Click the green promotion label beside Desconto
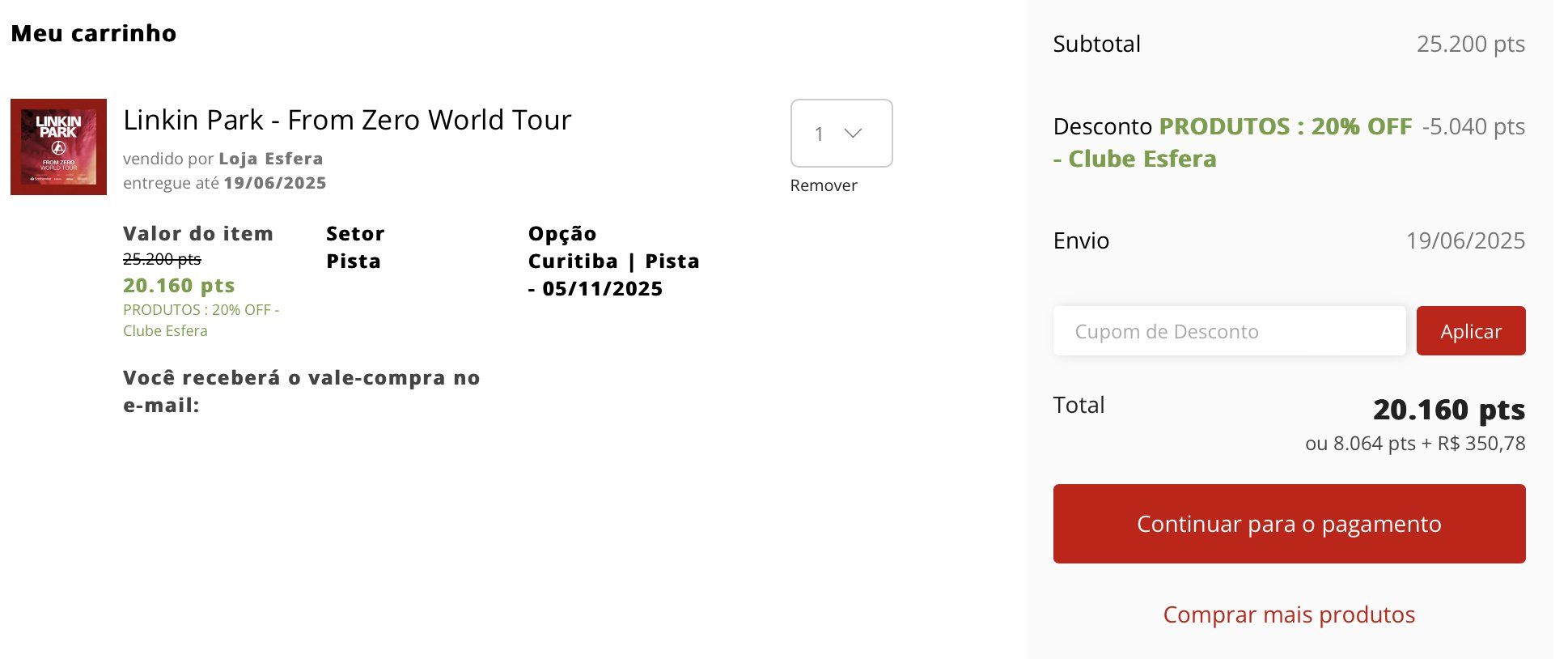 (1284, 127)
